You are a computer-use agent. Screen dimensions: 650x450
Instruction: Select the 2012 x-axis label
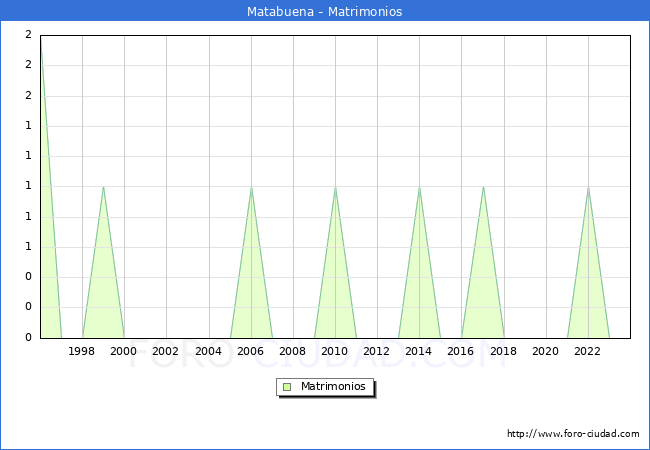click(377, 351)
